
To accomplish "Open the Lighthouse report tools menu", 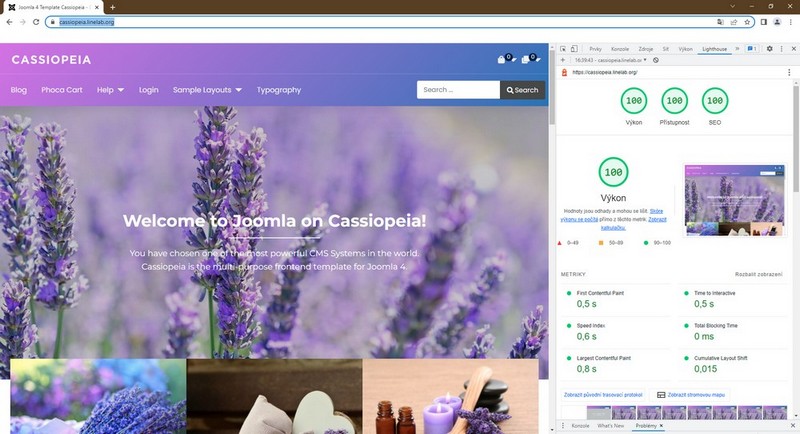I will pos(789,72).
